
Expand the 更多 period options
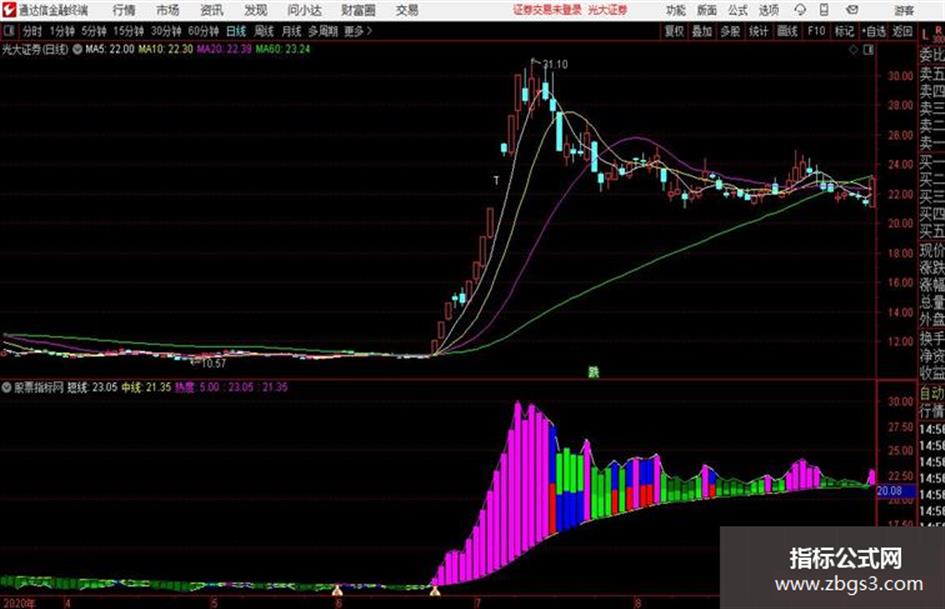point(358,31)
